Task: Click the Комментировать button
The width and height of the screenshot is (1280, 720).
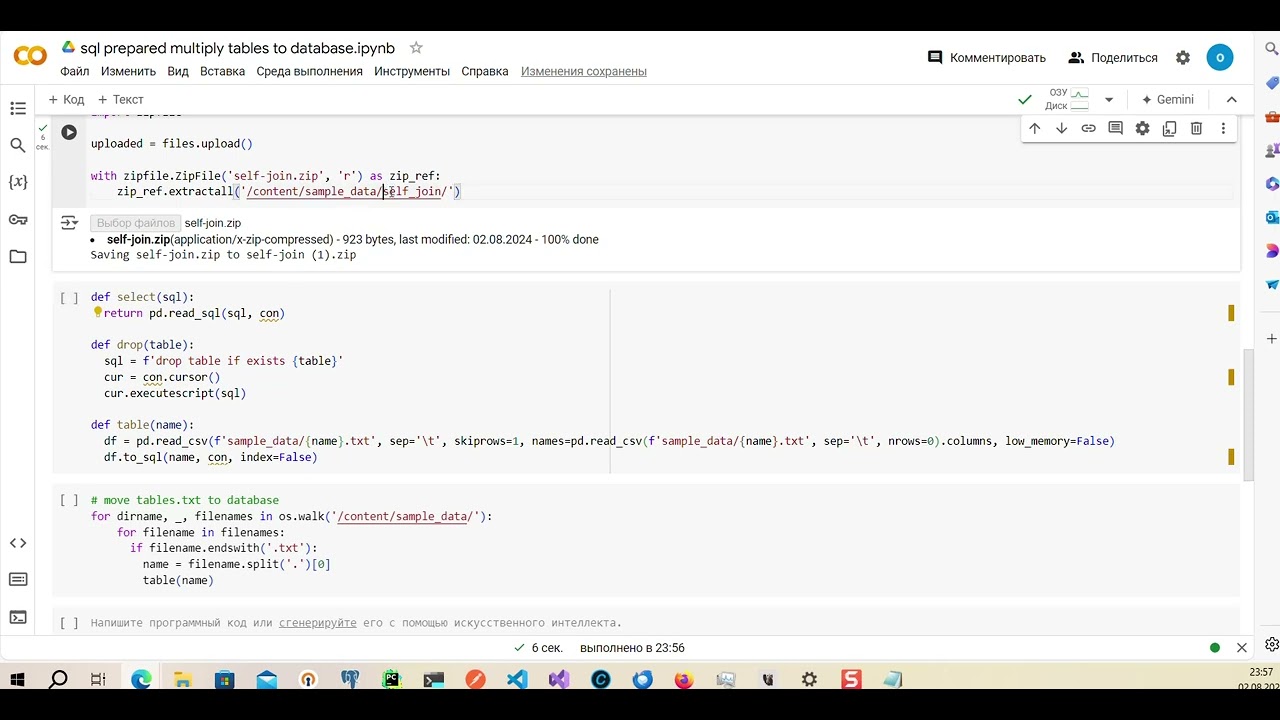Action: tap(987, 58)
